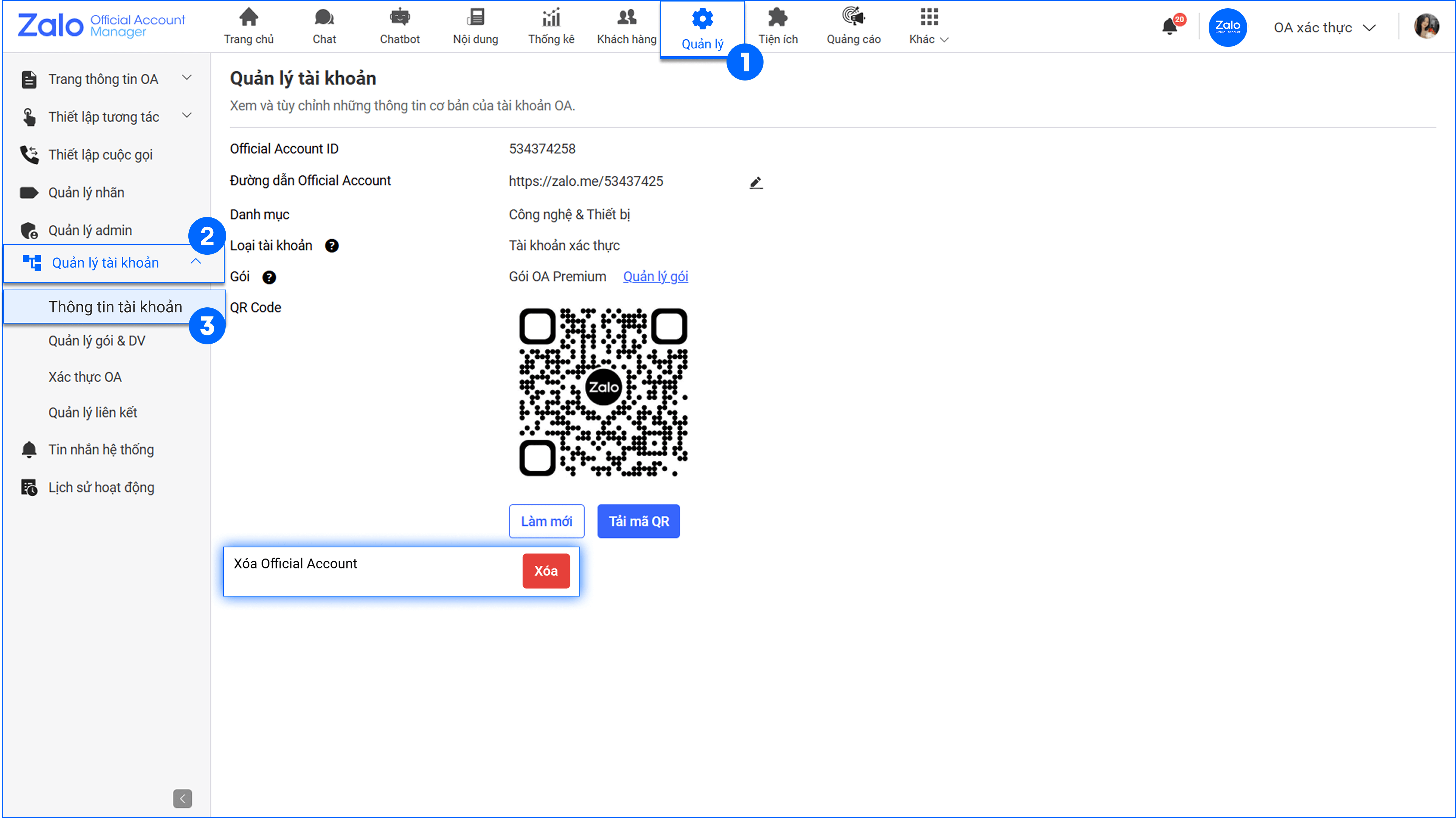The height and width of the screenshot is (818, 1456).
Task: Click the red Xóa delete button
Action: (545, 570)
